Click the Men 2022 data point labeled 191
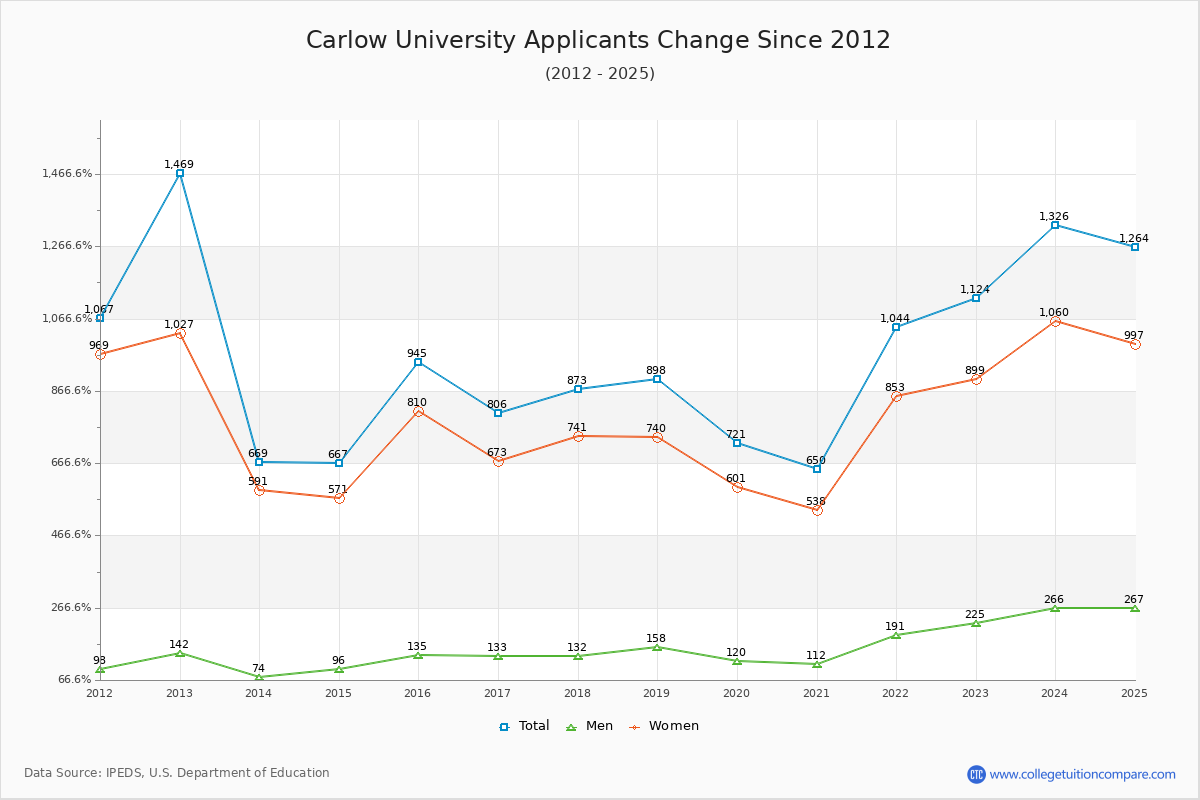This screenshot has width=1200, height=800. (896, 635)
